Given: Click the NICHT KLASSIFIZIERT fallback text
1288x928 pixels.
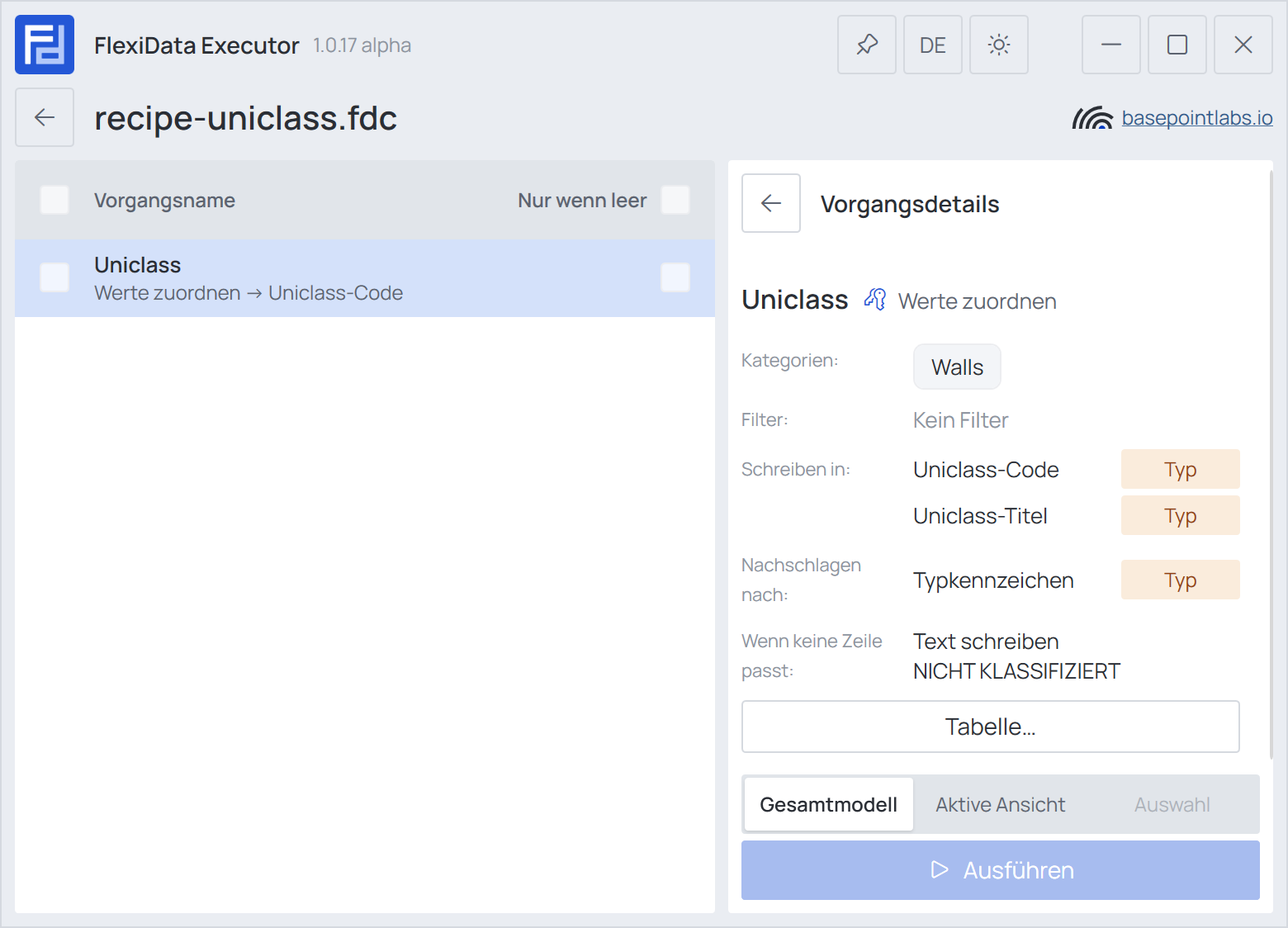Looking at the screenshot, I should pos(1016,671).
